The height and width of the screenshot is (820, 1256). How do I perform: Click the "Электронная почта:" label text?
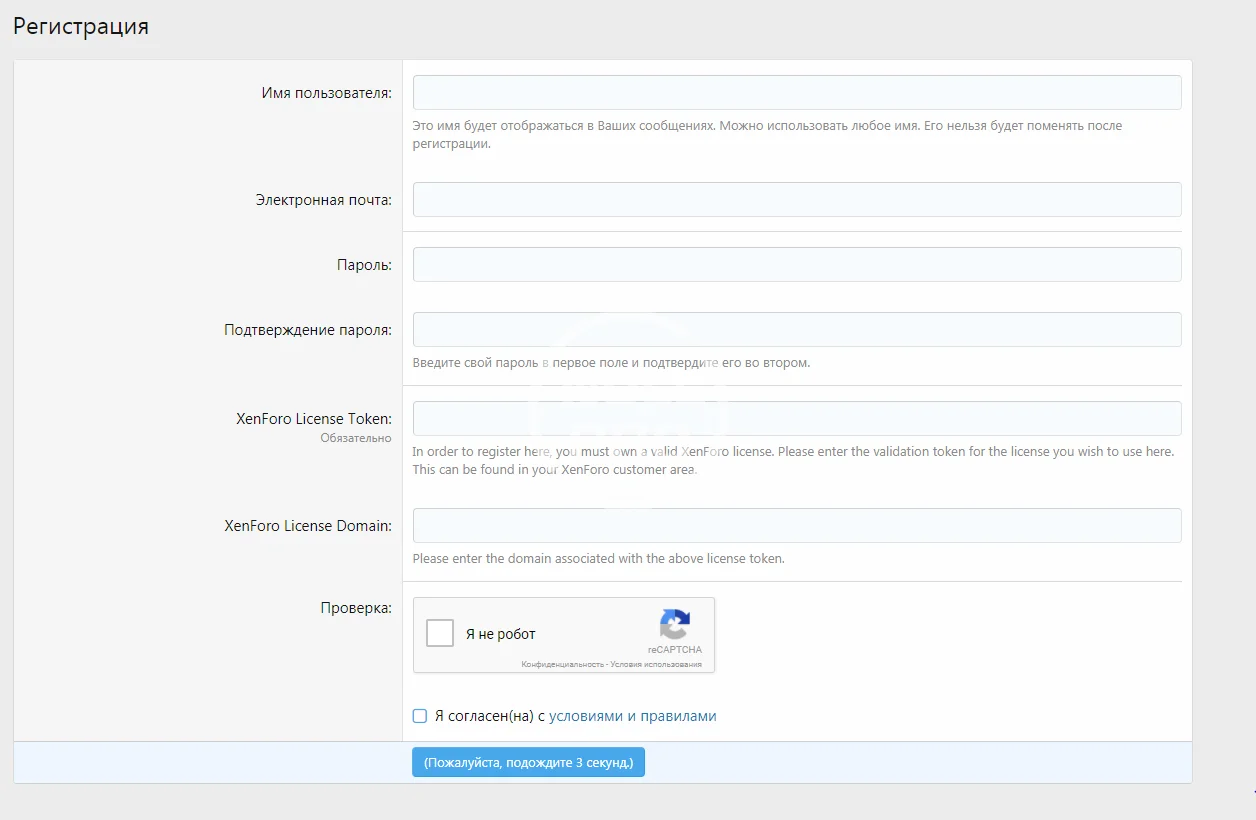tap(323, 200)
